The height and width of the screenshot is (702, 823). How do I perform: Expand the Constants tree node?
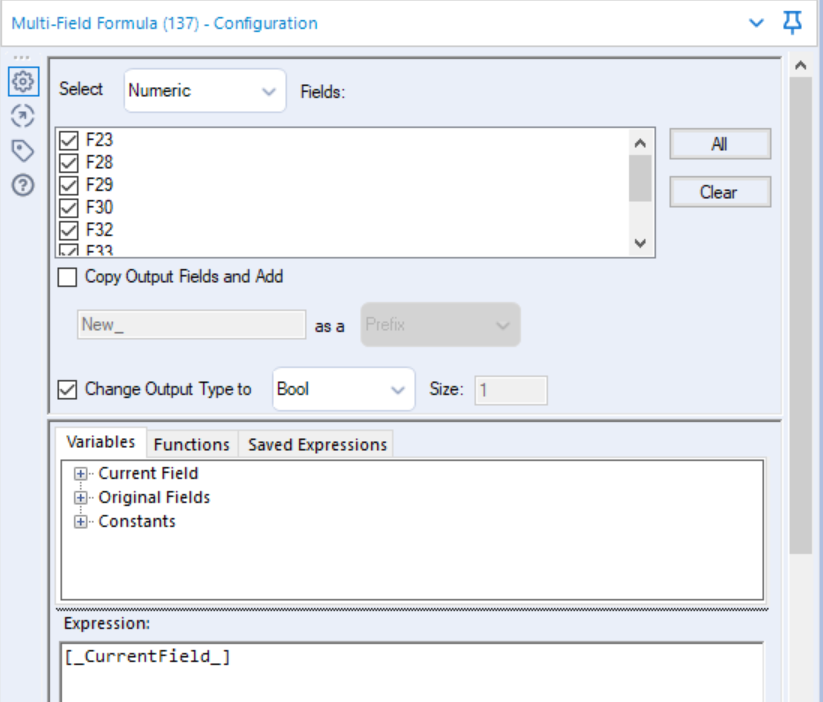pyautogui.click(x=79, y=521)
